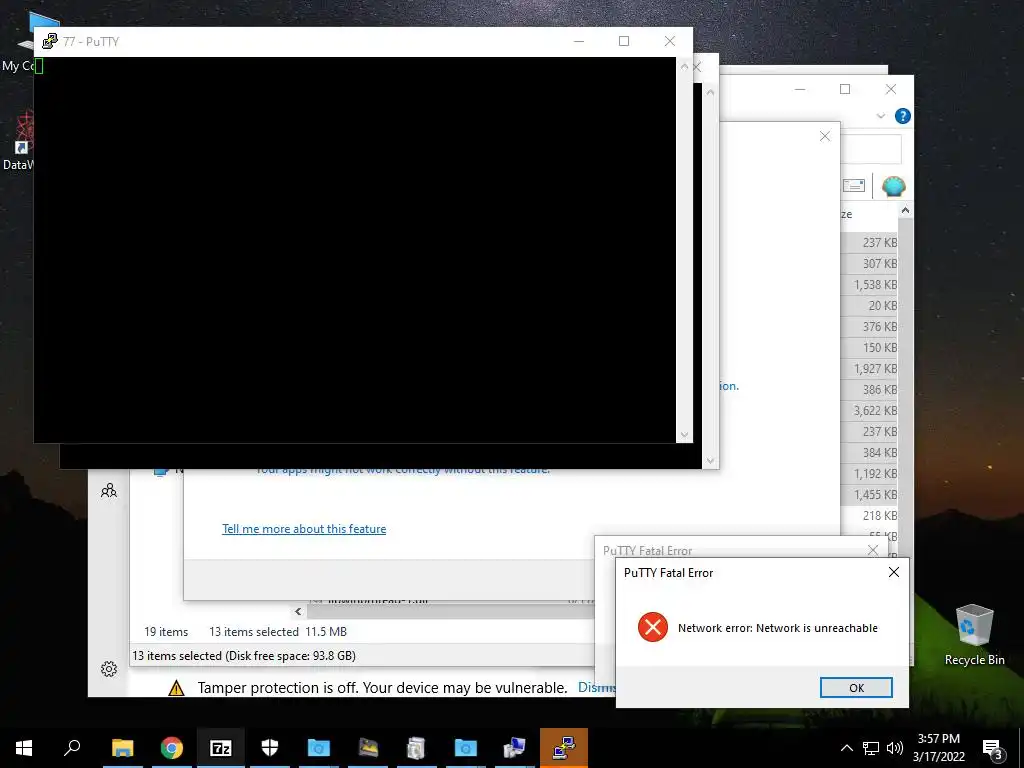The width and height of the screenshot is (1024, 768).
Task: Open the picture viewer icon in the taskbar
Action: pyautogui.click(x=368, y=748)
